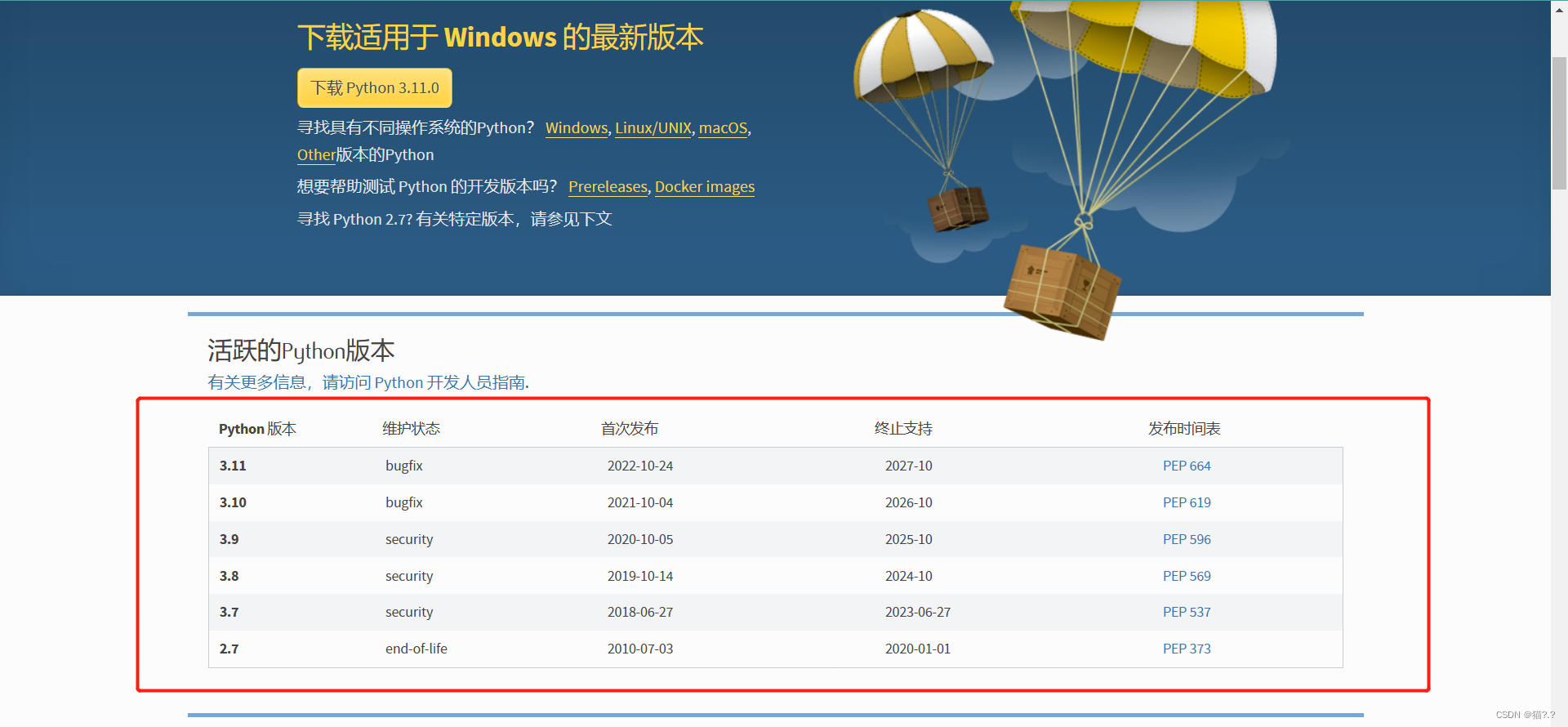
Task: Click security status in 3.7 row
Action: click(409, 612)
